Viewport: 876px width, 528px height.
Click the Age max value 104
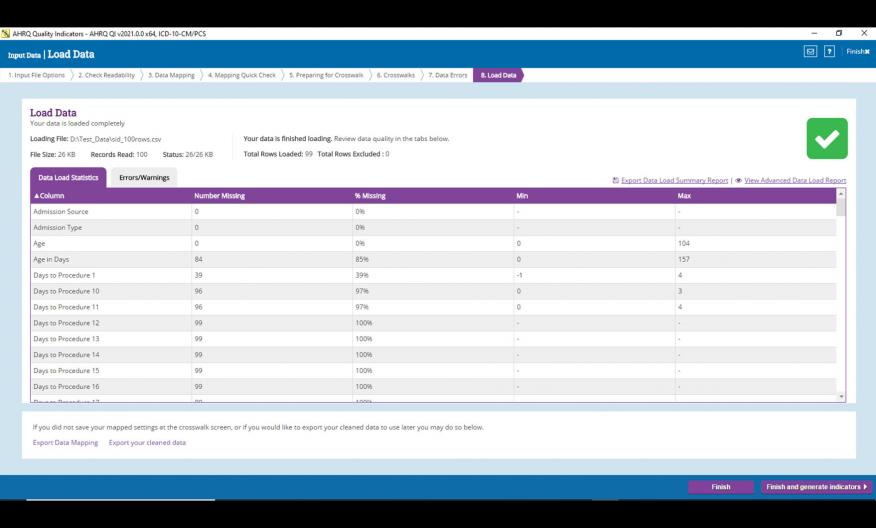684,244
